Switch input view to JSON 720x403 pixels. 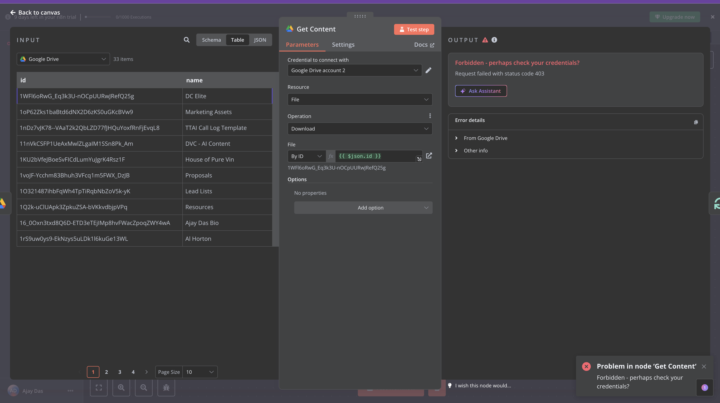[x=260, y=40]
